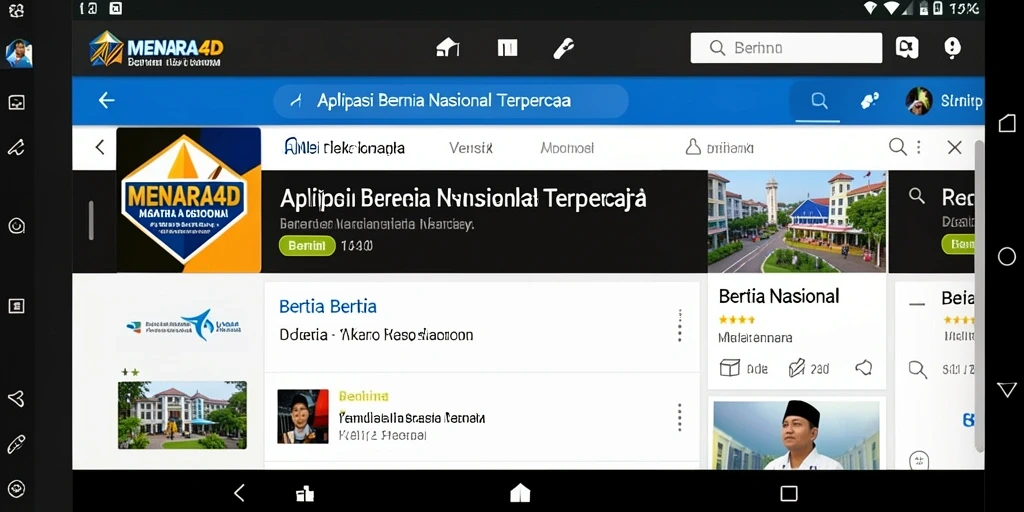Select the yellow Beohina label

coord(364,396)
